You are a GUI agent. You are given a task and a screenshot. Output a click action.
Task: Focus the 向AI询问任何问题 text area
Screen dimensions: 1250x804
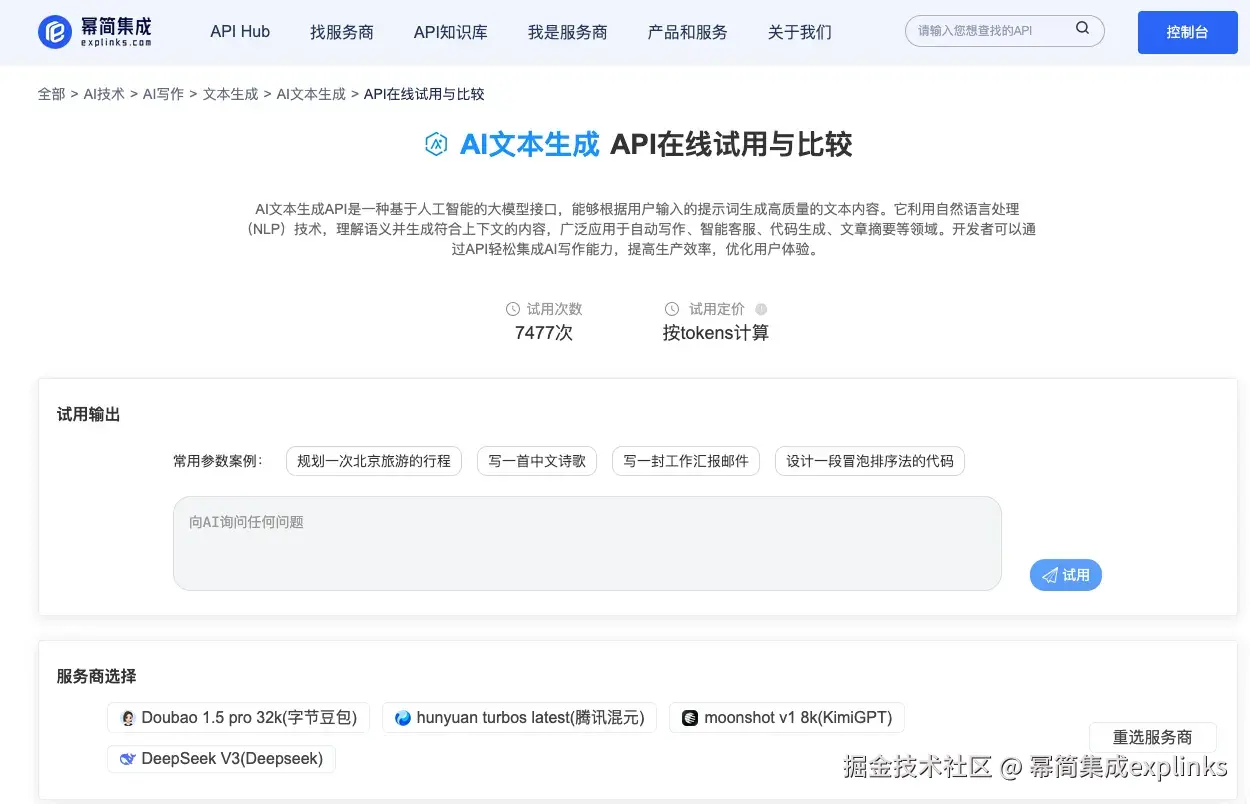587,543
